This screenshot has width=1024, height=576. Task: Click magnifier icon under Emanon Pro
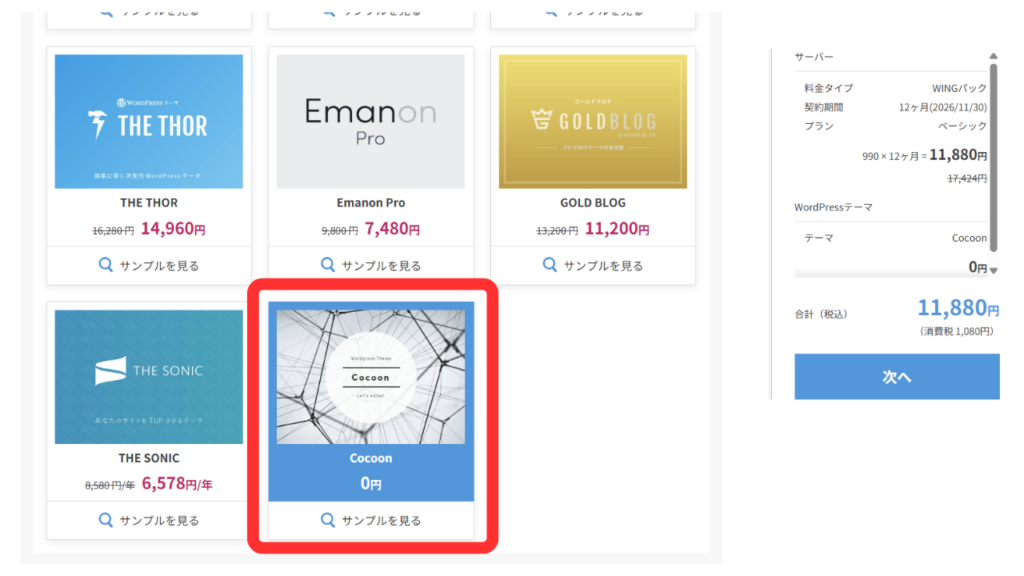coord(328,265)
